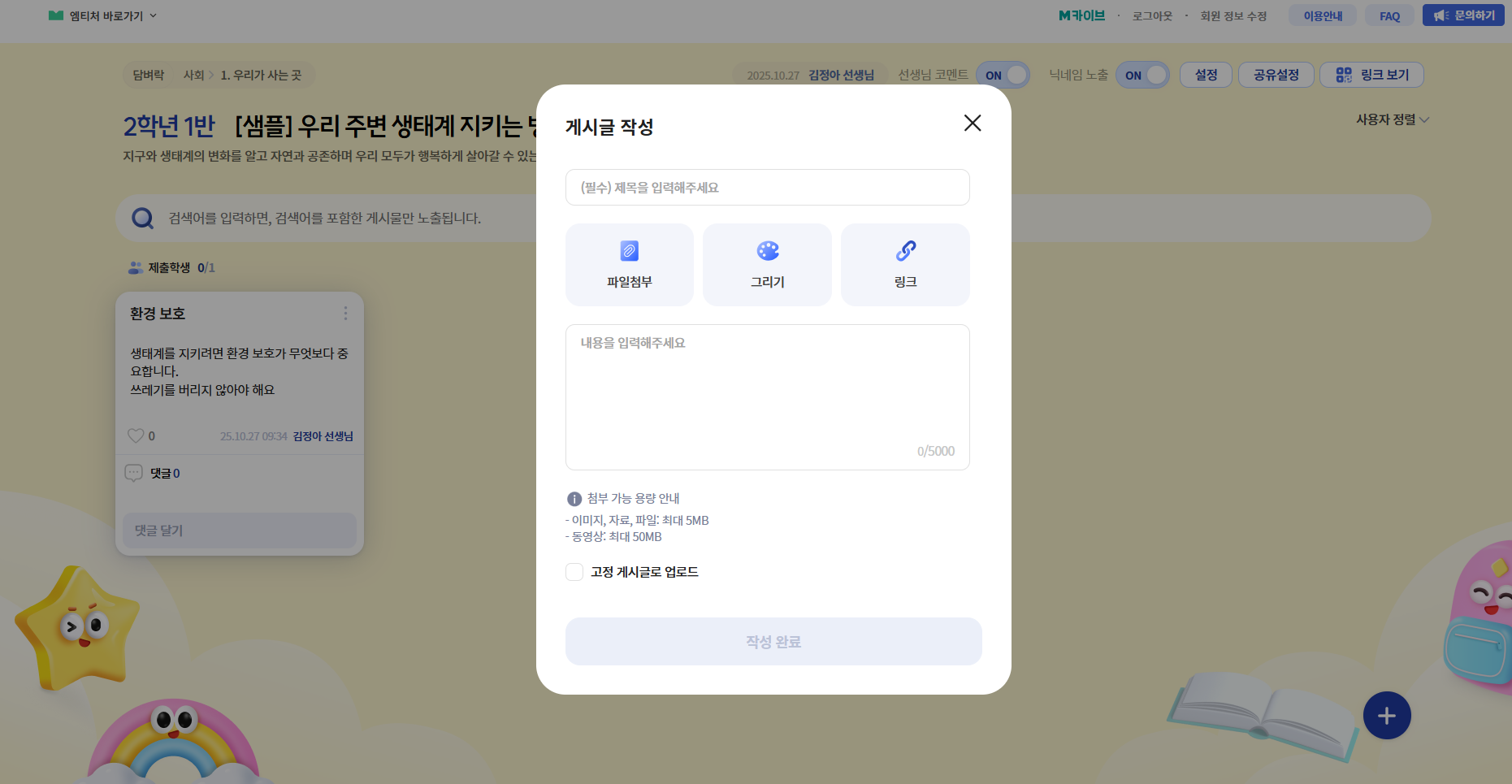Click the 사회 breadcrumb item
This screenshot has width=1512, height=784.
tap(193, 76)
